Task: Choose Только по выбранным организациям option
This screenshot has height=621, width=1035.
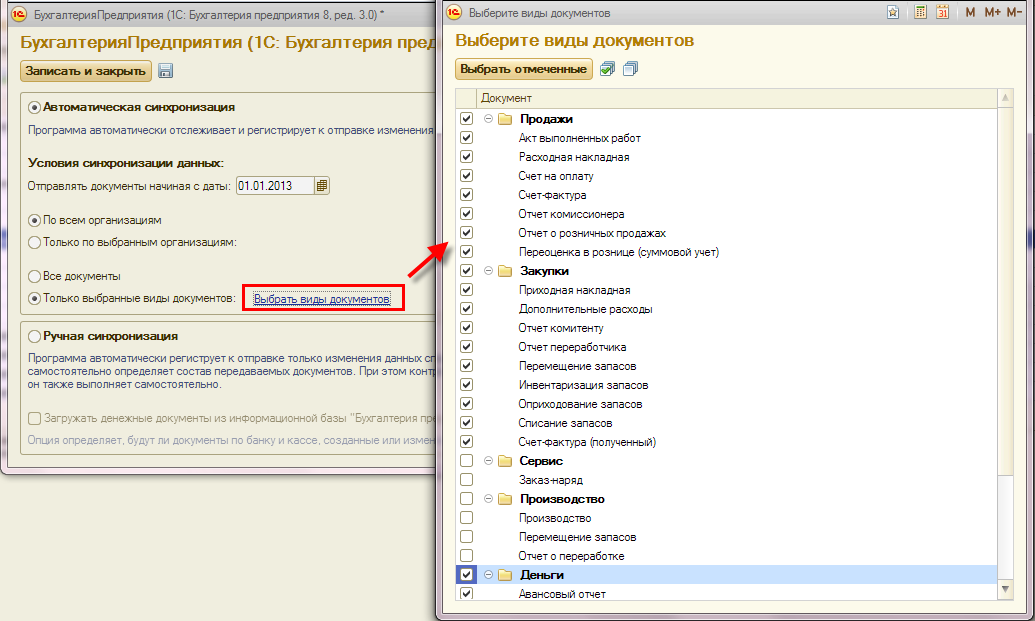Action: tap(34, 243)
